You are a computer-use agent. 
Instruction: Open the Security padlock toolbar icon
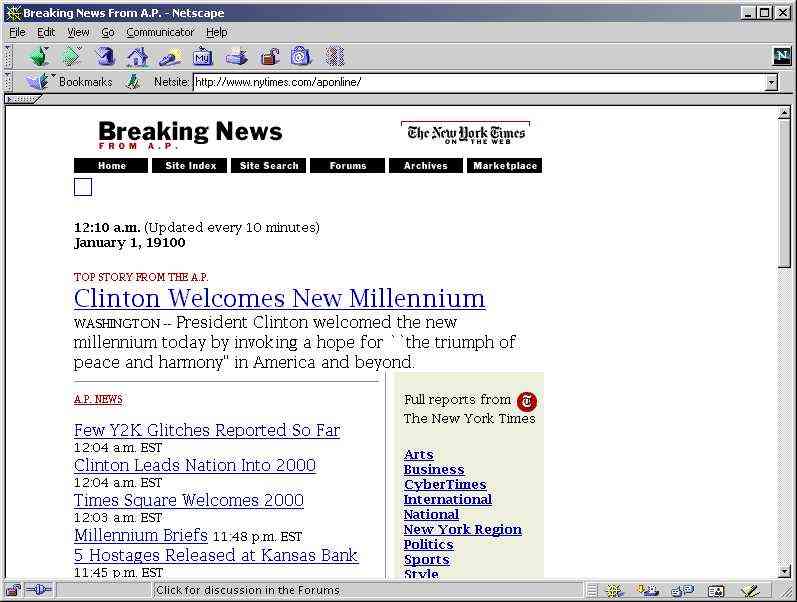click(x=270, y=57)
